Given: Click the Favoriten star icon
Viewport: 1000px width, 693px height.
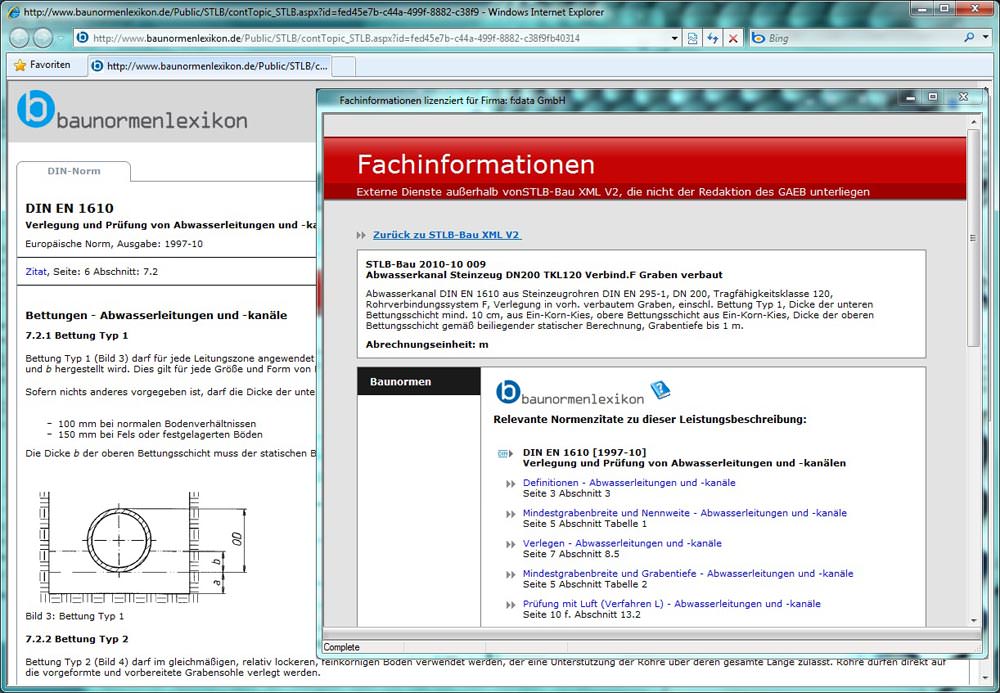Looking at the screenshot, I should point(20,65).
